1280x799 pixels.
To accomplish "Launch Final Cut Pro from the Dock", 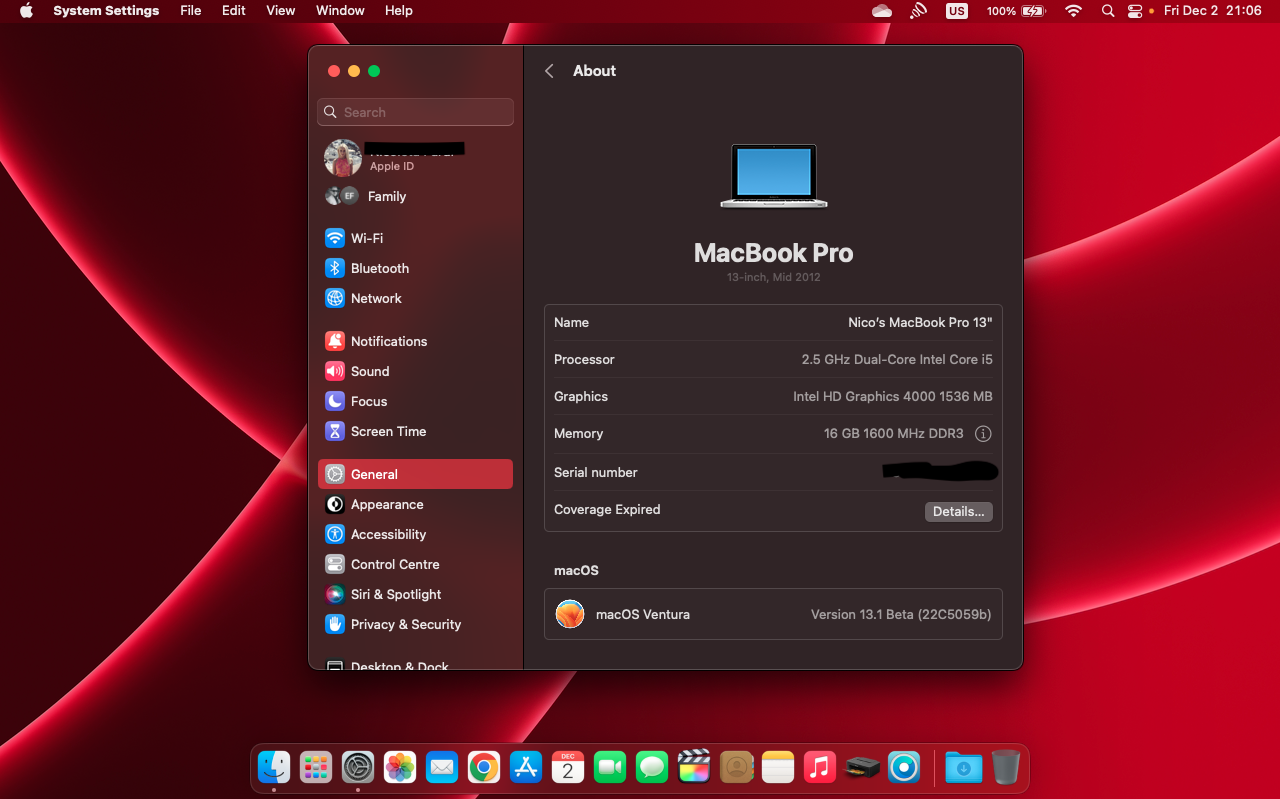I will click(x=694, y=767).
